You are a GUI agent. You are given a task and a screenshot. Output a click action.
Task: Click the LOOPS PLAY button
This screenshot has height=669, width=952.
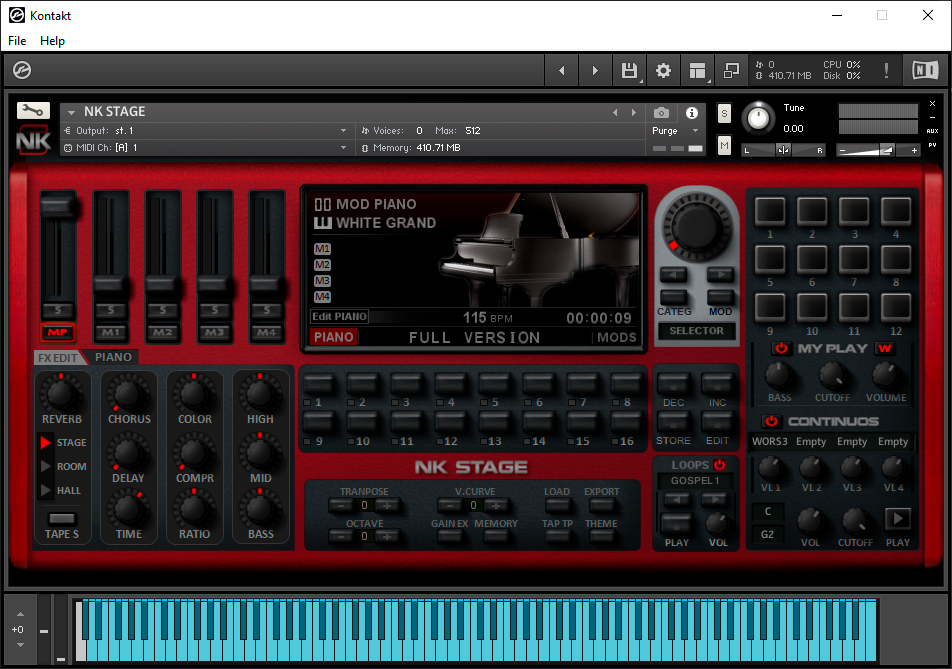(676, 524)
